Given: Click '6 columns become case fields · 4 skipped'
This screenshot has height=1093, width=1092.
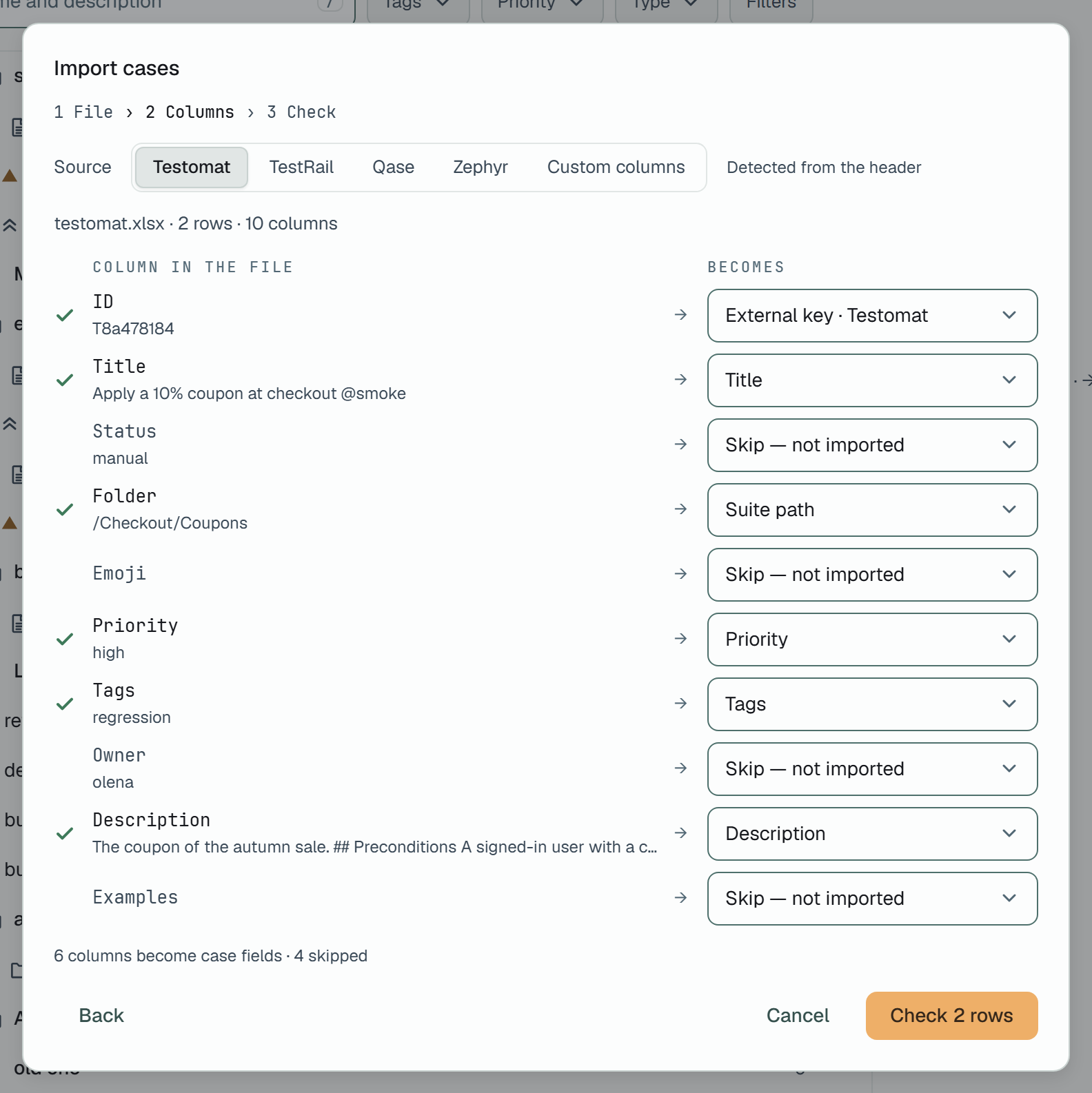Looking at the screenshot, I should pyautogui.click(x=210, y=956).
